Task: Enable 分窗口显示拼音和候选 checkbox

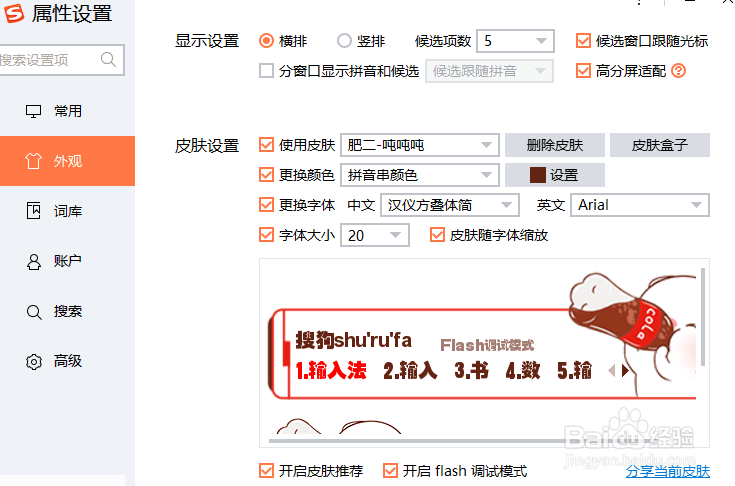Action: pyautogui.click(x=266, y=71)
